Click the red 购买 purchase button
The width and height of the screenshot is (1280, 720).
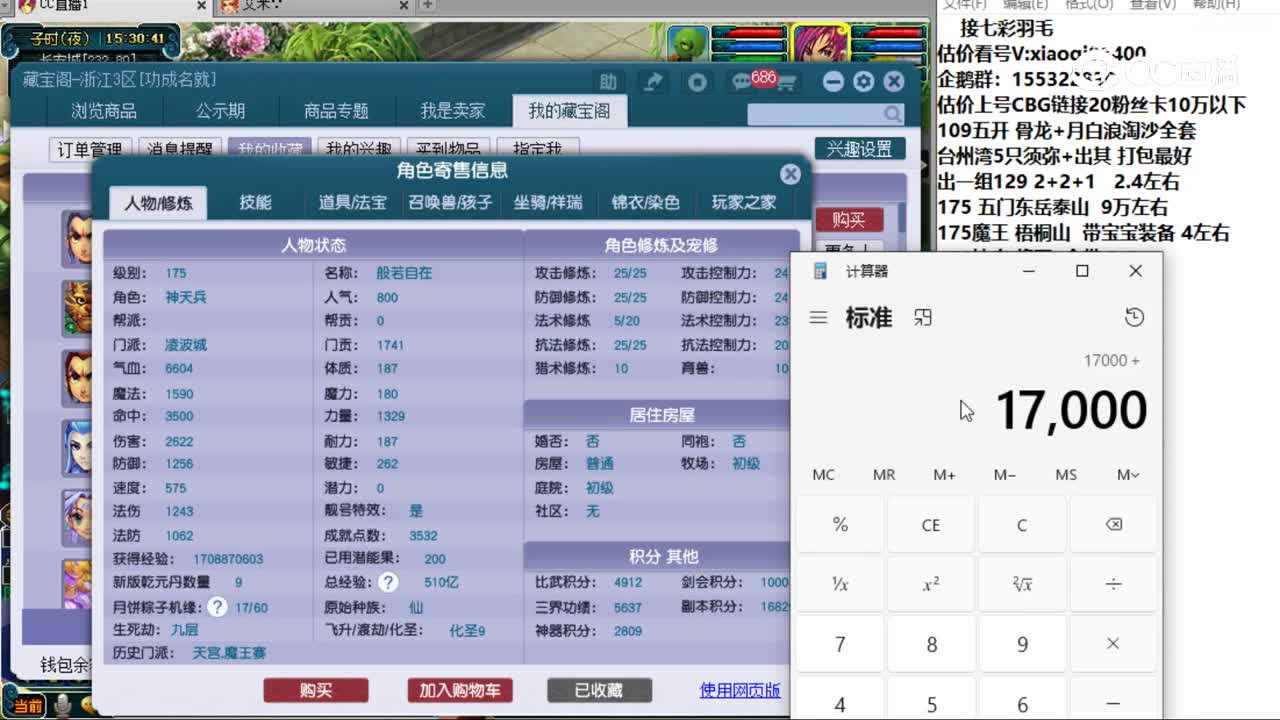pyautogui.click(x=316, y=690)
